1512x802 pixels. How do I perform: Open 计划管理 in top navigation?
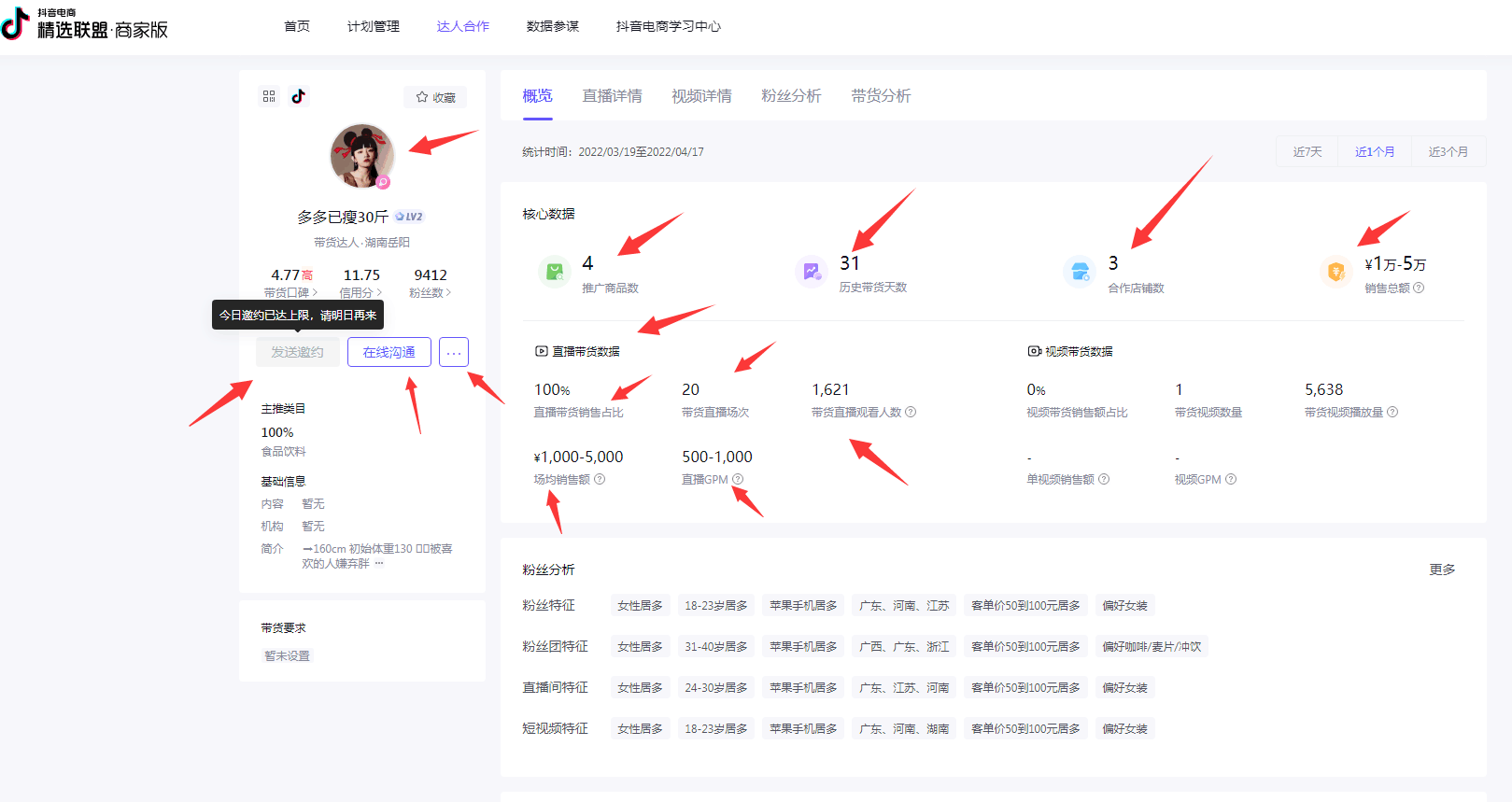point(374,26)
